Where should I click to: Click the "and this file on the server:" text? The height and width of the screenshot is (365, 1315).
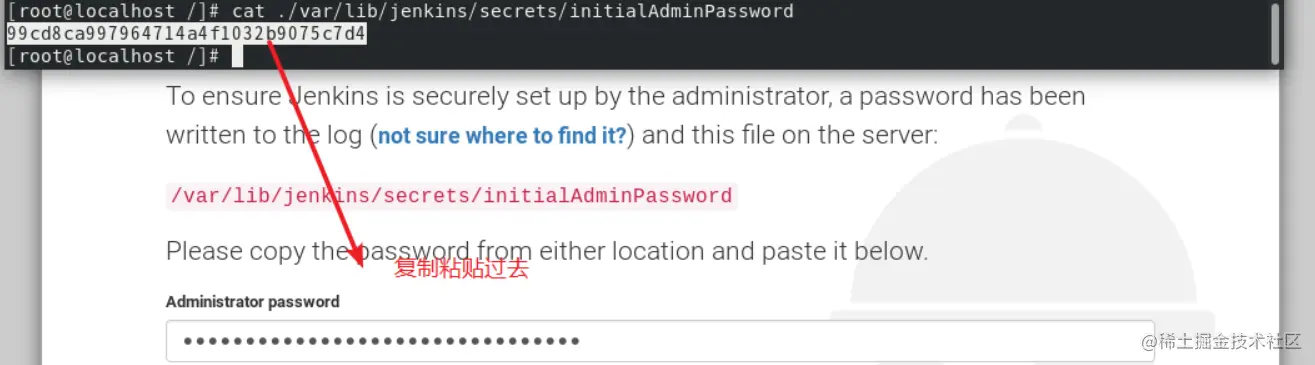tap(789, 135)
